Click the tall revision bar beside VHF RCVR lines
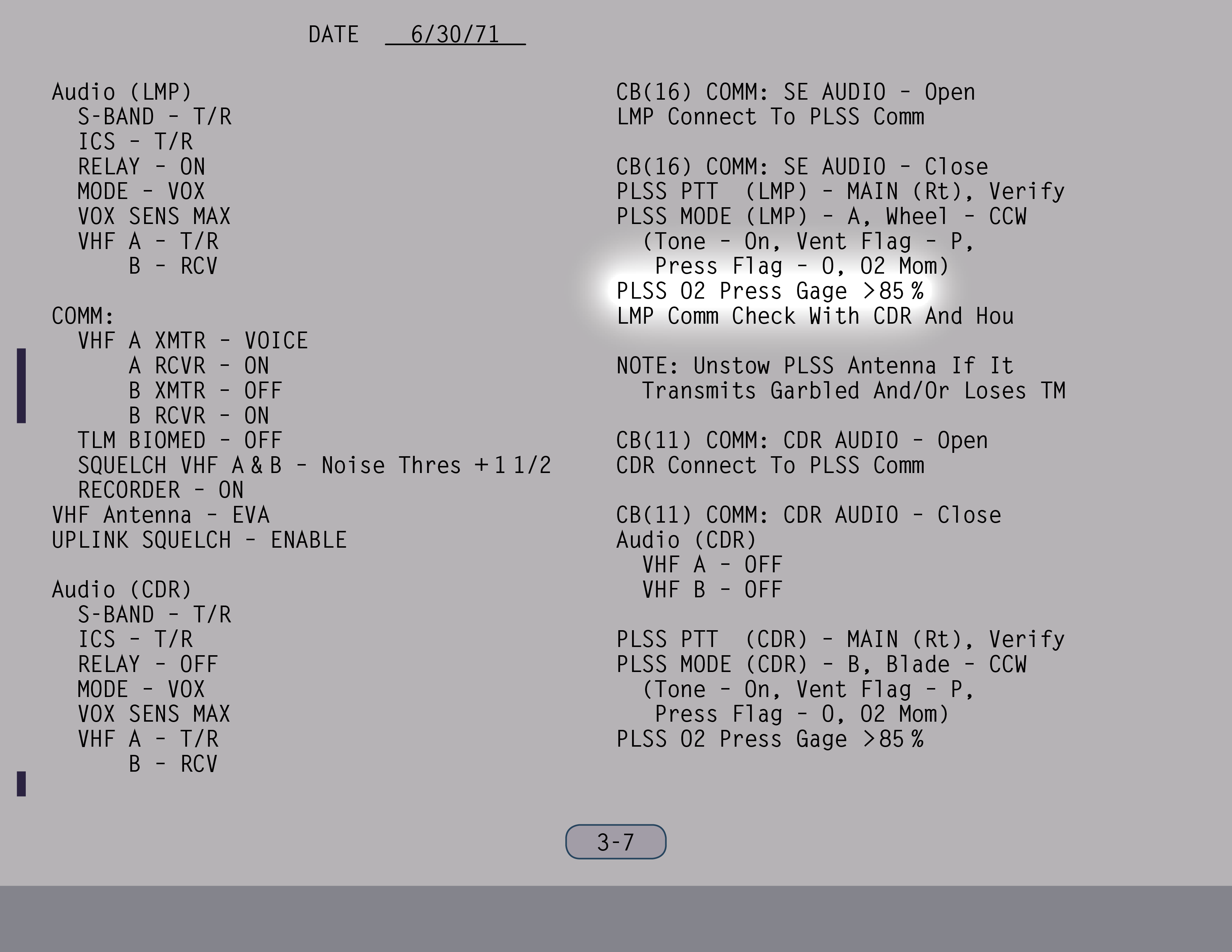Viewport: 1232px width, 952px height. point(21,386)
